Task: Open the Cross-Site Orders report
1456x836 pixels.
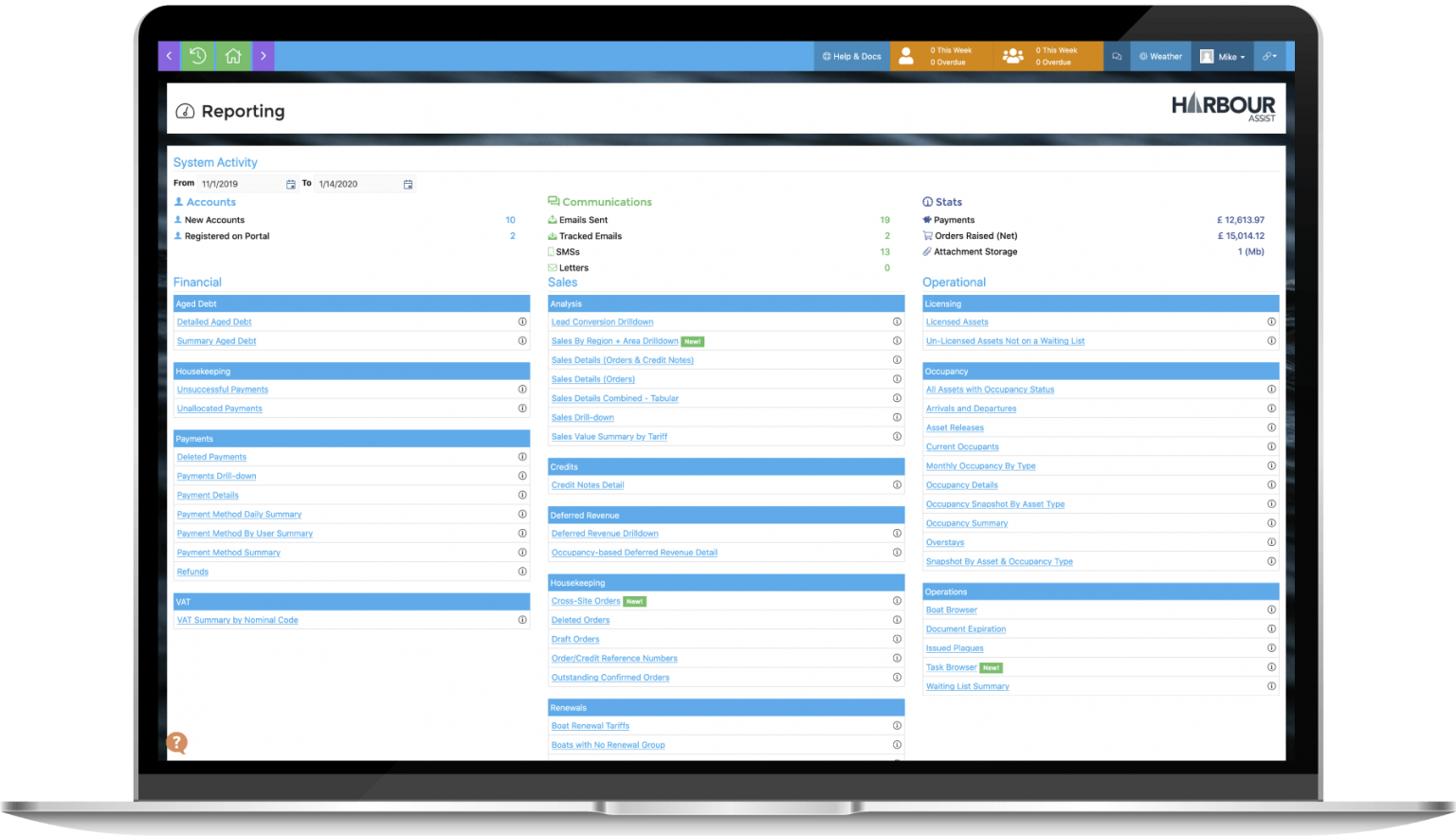Action: tap(585, 600)
